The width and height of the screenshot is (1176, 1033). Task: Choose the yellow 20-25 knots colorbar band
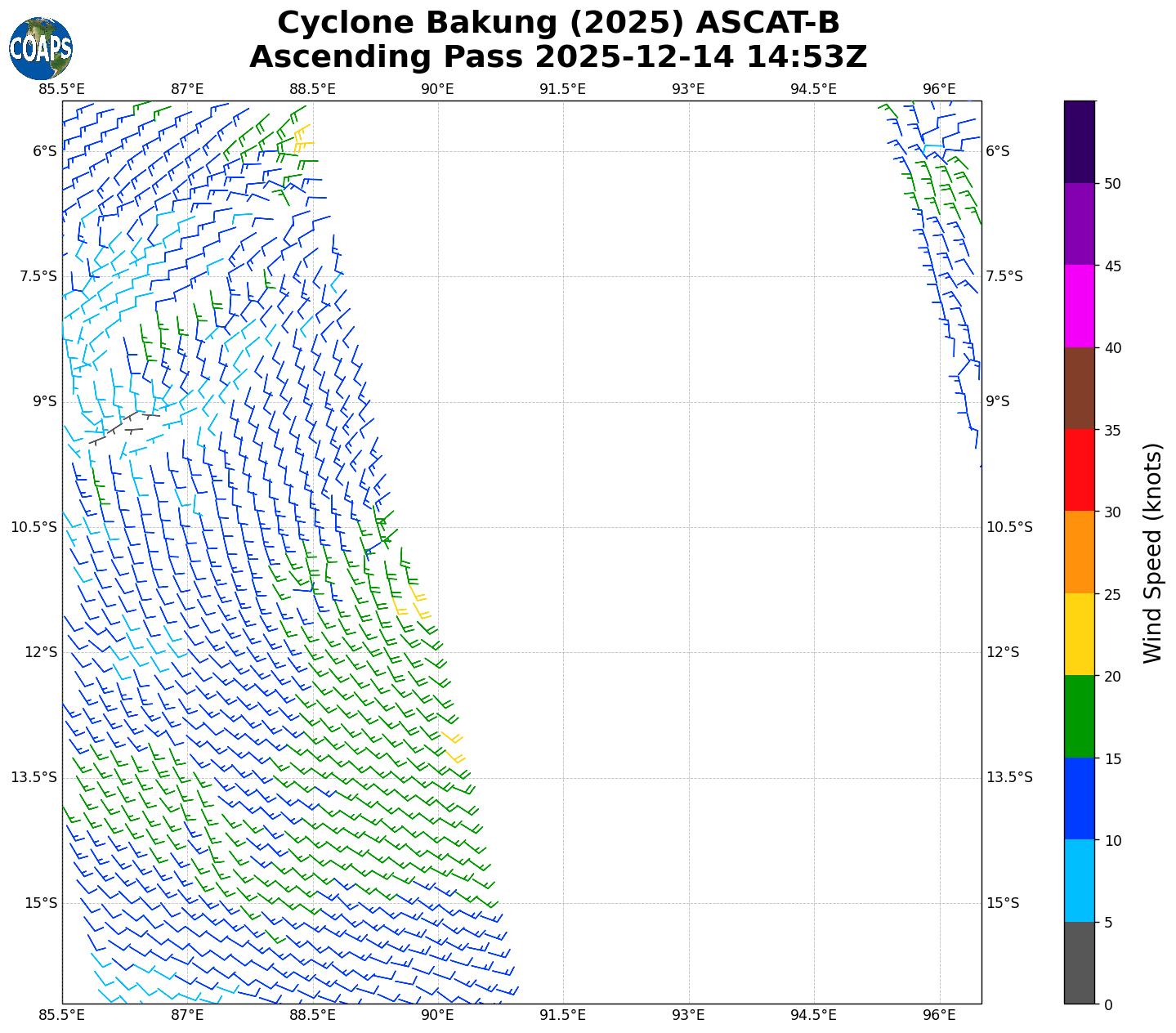tap(1079, 634)
